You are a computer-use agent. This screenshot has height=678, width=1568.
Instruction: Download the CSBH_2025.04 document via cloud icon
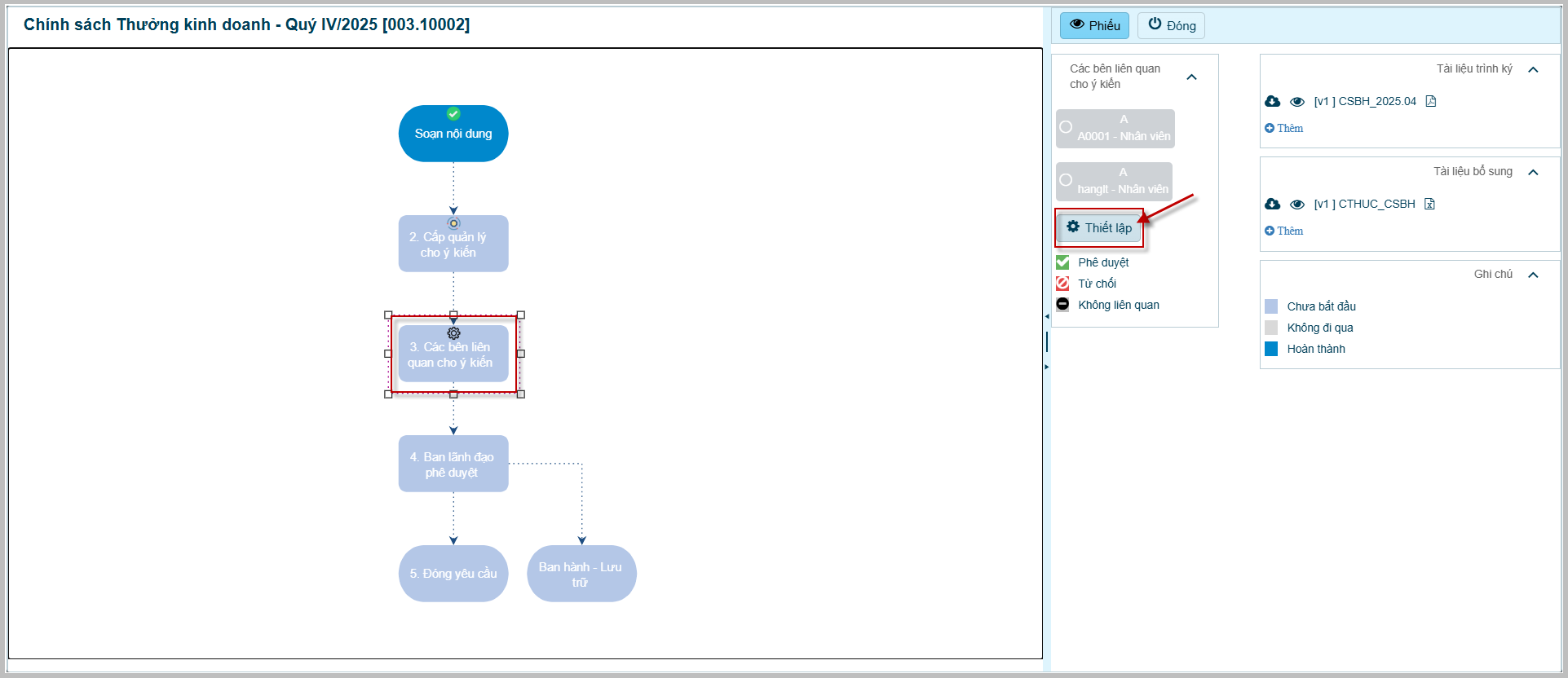click(x=1272, y=102)
